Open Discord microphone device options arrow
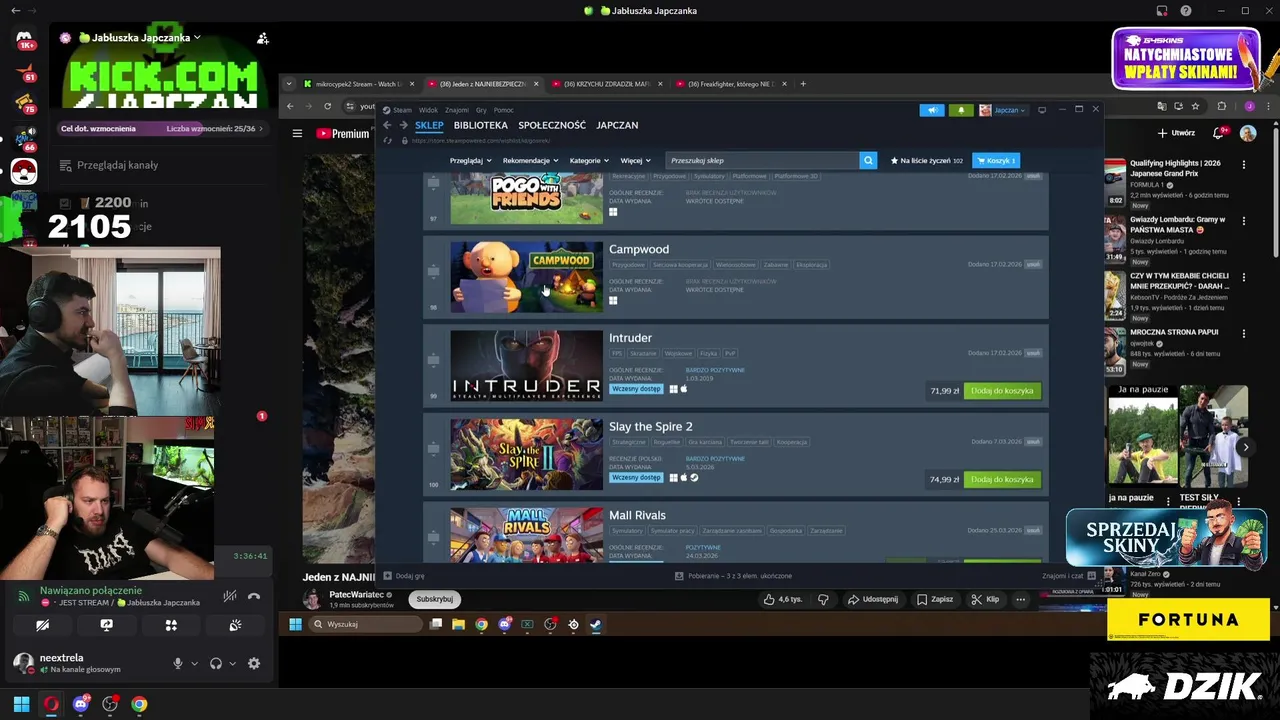 click(x=194, y=663)
